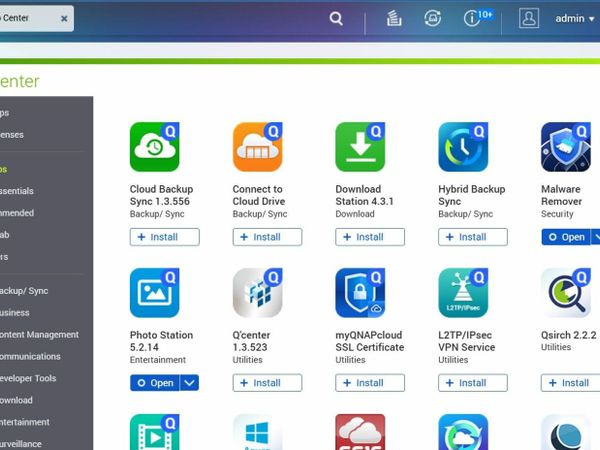600x450 pixels.
Task: Open Malware Remover
Action: tap(566, 237)
